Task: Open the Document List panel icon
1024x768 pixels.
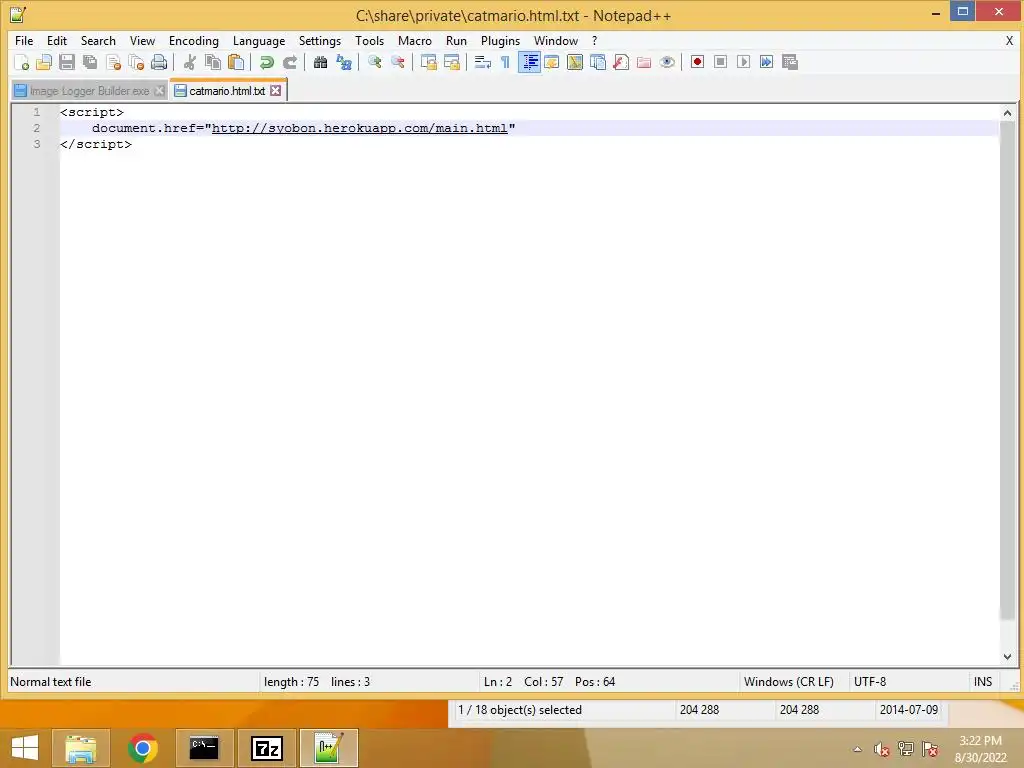Action: 598,62
